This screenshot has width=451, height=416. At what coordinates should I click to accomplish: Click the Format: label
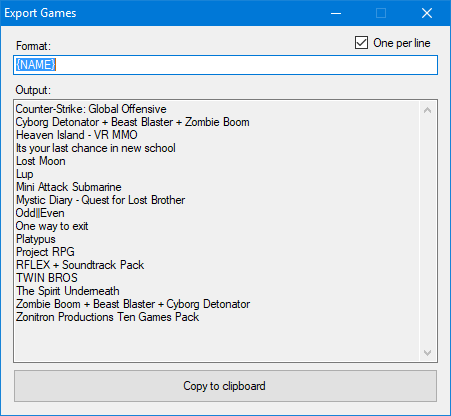pyautogui.click(x=33, y=46)
